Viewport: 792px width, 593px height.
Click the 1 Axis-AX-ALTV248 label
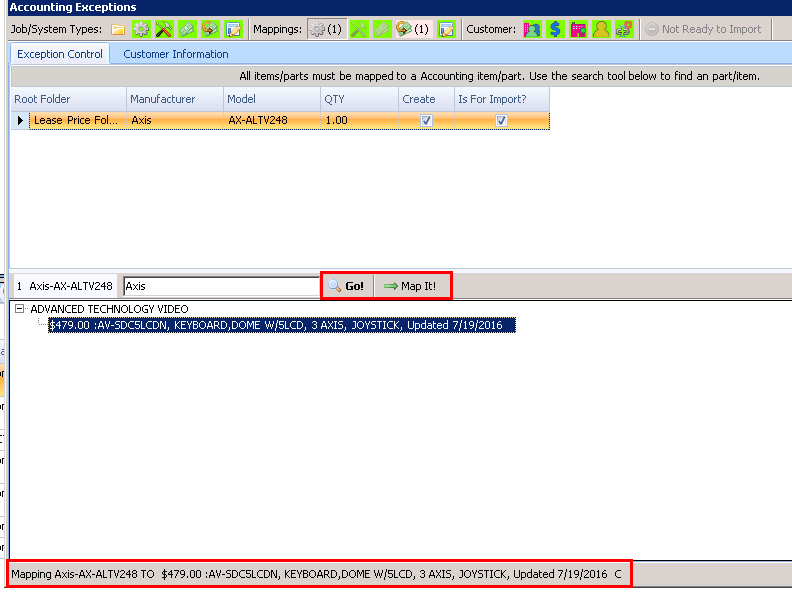coord(65,286)
